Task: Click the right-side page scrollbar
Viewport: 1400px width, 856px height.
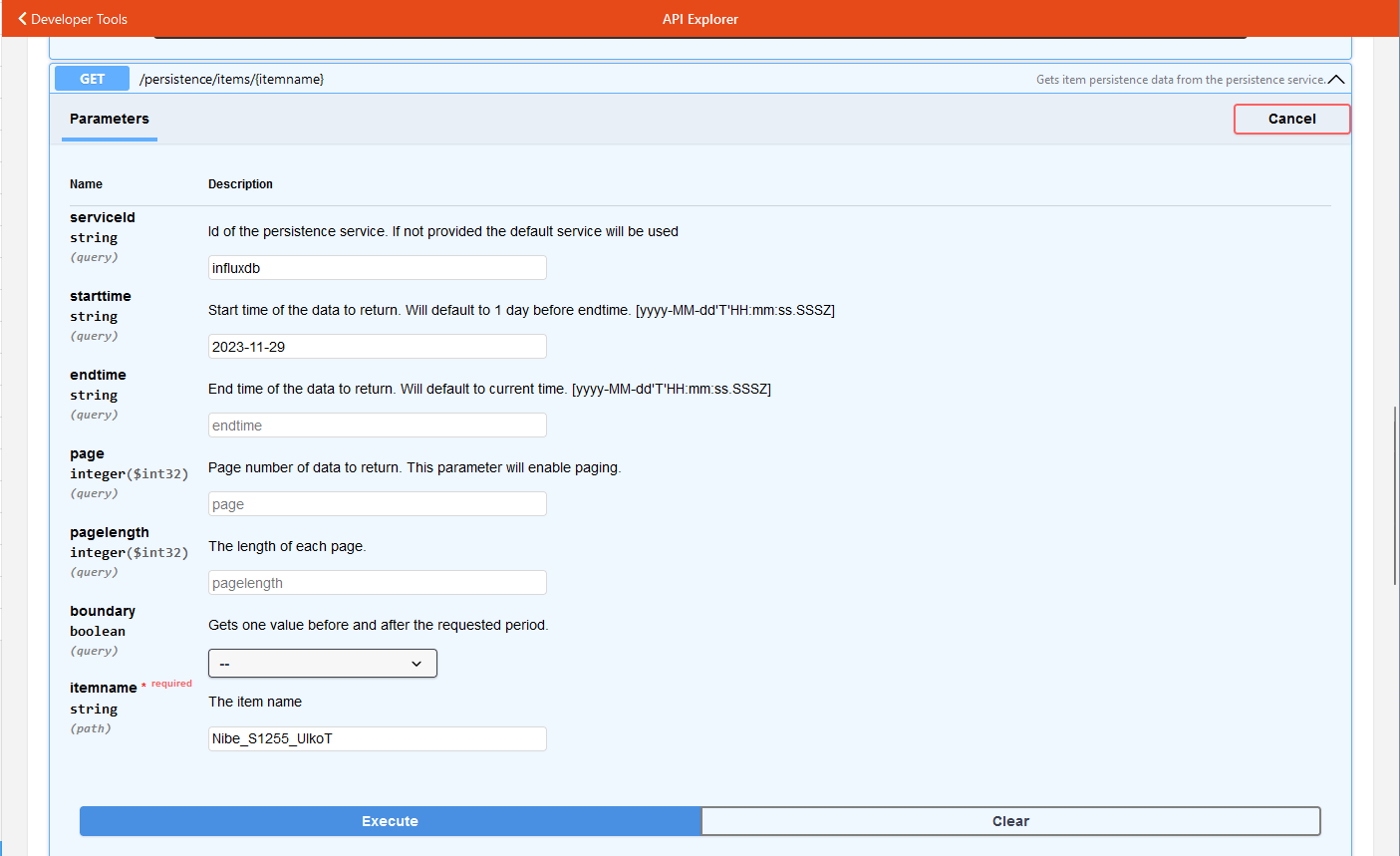Action: tap(1394, 498)
